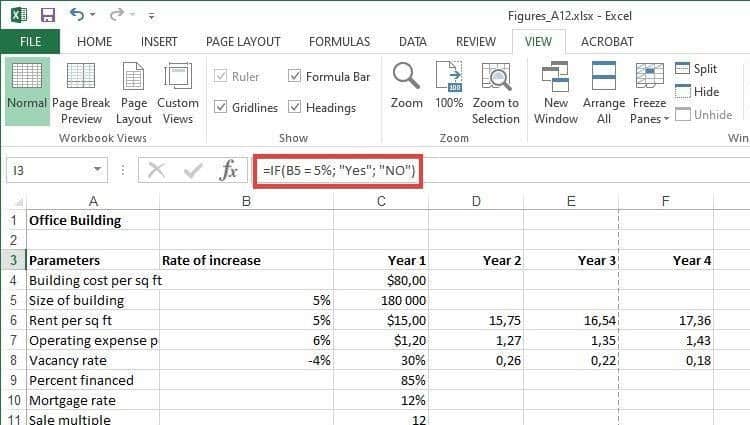Expand the Name Box dropdown arrow

pyautogui.click(x=98, y=170)
